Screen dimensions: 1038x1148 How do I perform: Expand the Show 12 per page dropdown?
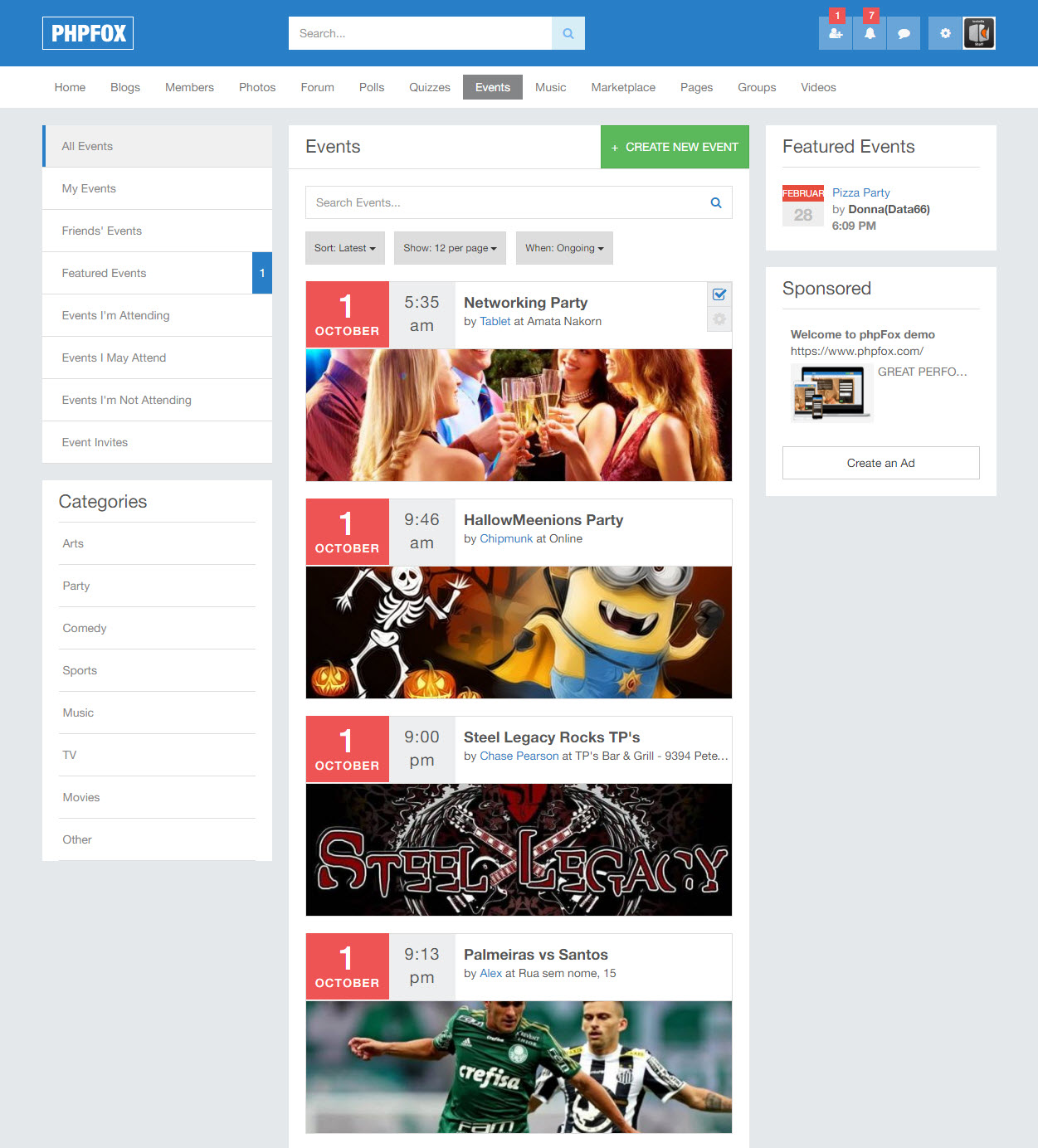[x=449, y=247]
